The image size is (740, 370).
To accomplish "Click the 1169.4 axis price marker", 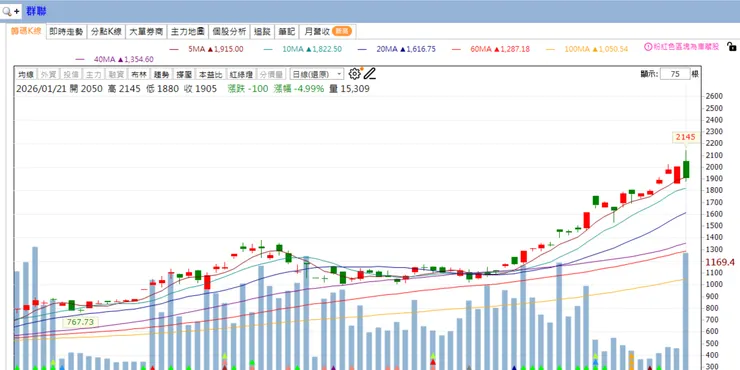I will 720,262.
